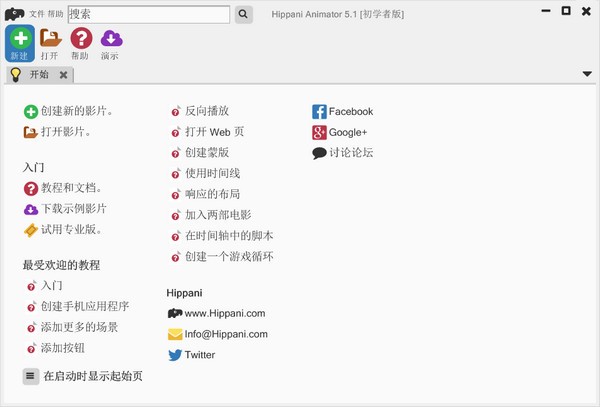
Task: Click tutorial icon beside 创建手机应用程序
Action: (x=31, y=307)
